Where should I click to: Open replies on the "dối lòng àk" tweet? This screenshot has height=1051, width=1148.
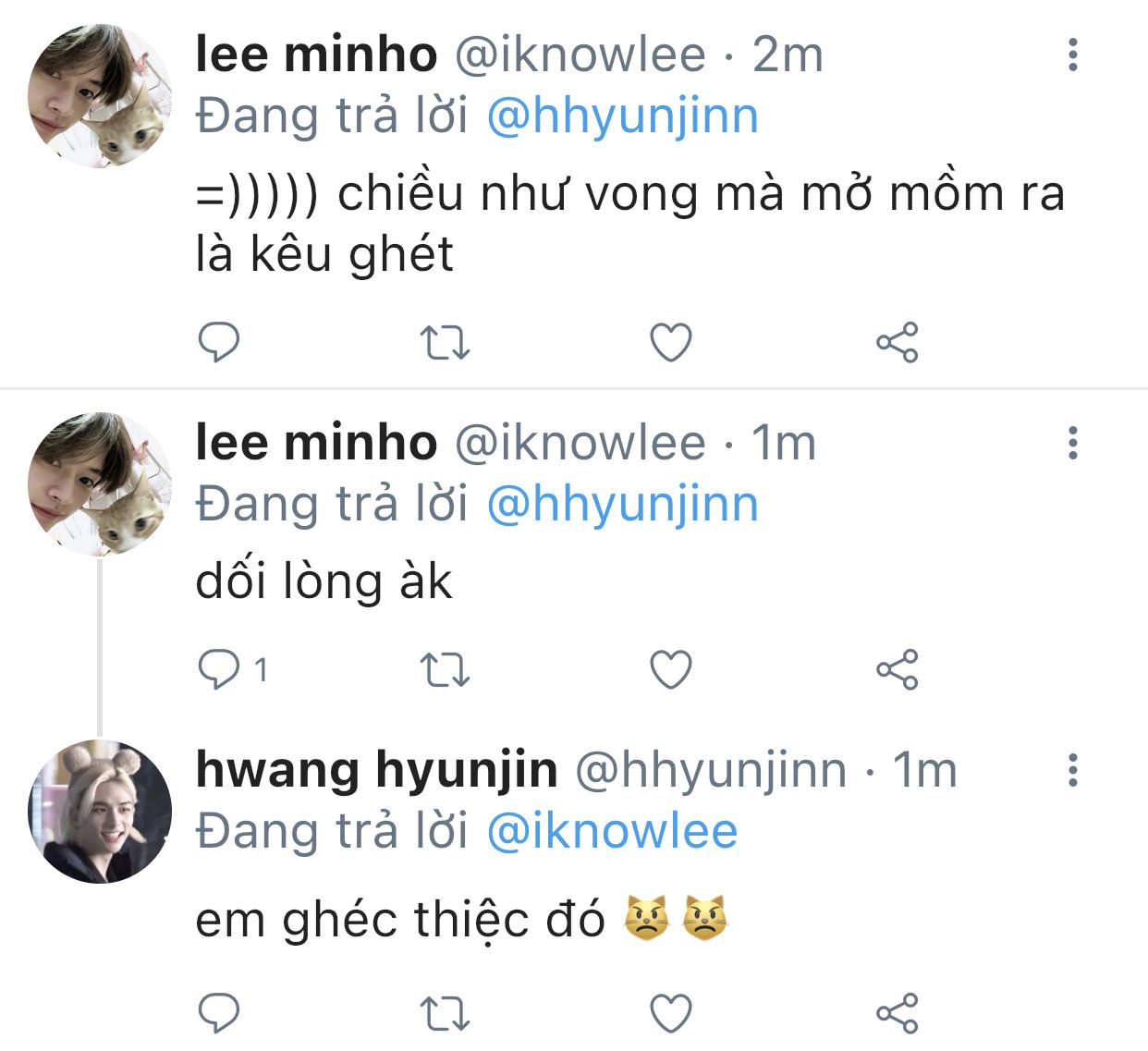[219, 670]
